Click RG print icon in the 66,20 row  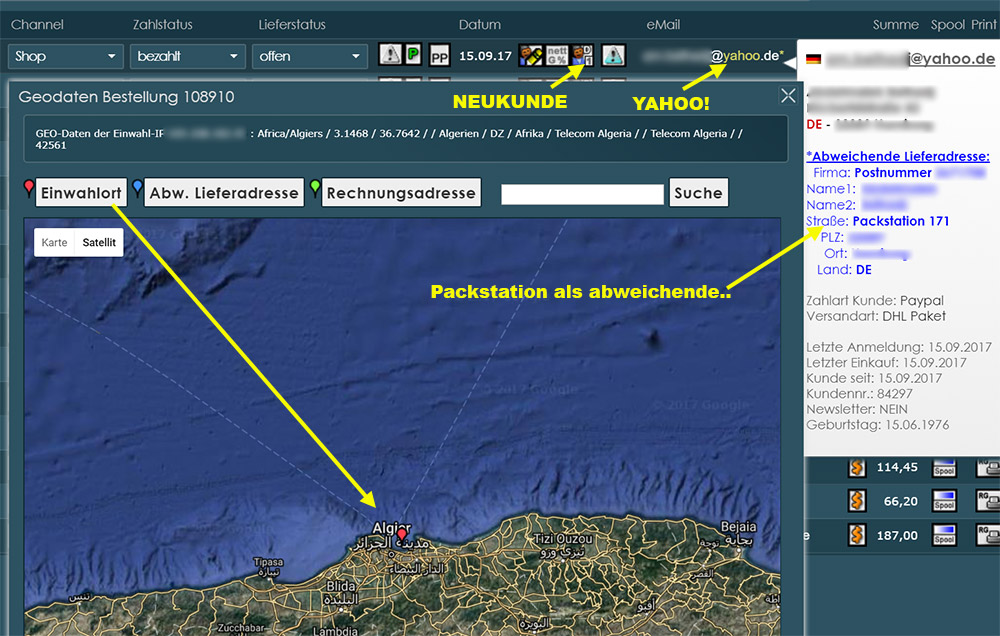988,501
